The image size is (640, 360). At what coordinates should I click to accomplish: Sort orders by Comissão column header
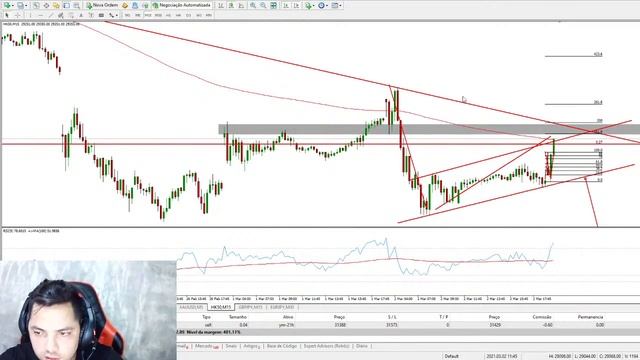click(542, 317)
